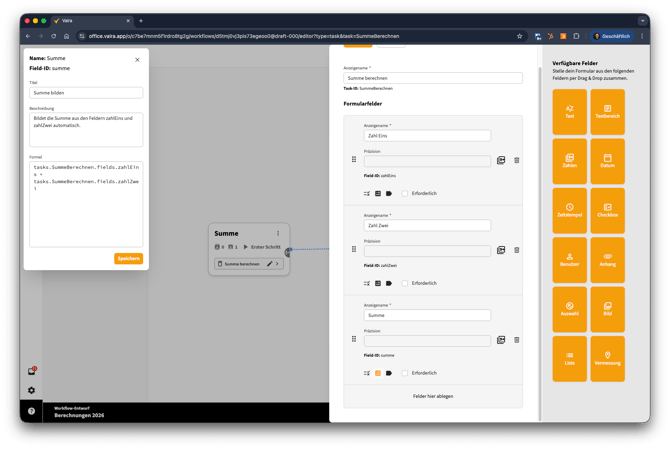Click Präzision input of Zahl Eins
This screenshot has height=449, width=670.
pos(427,161)
